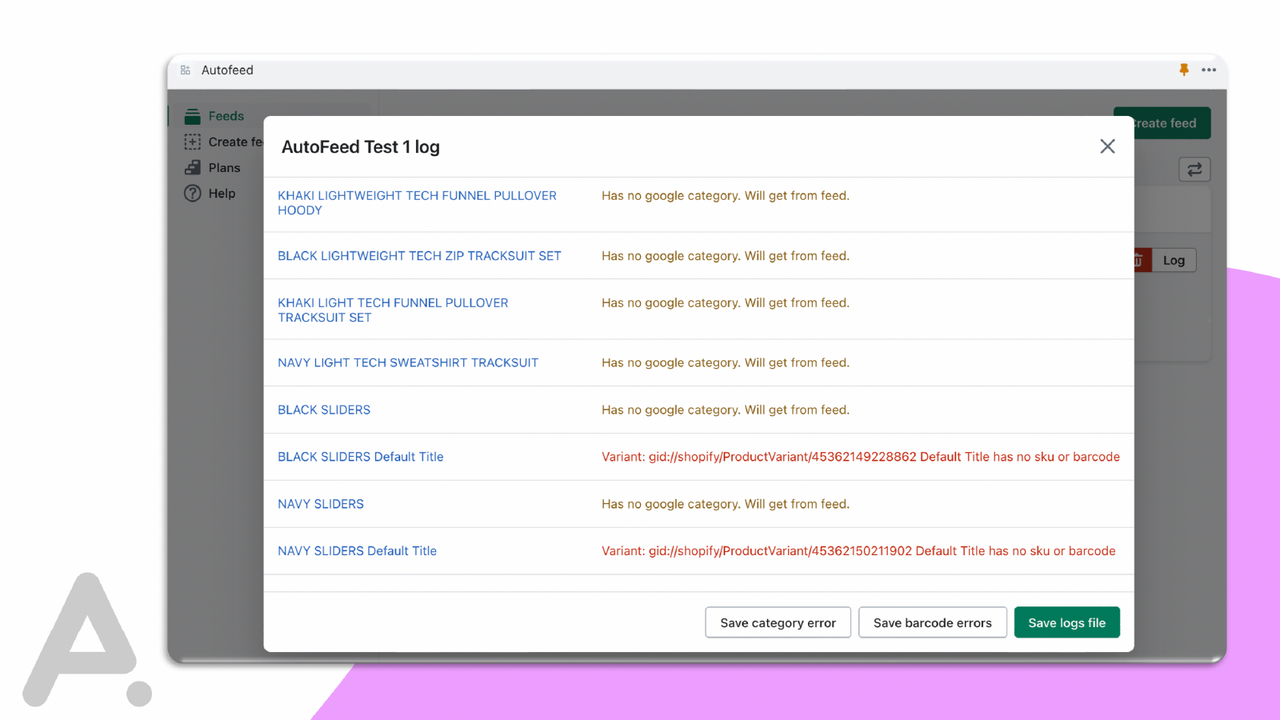Open the BLACK SLIDERS product link
The width and height of the screenshot is (1280, 720).
pyautogui.click(x=324, y=409)
